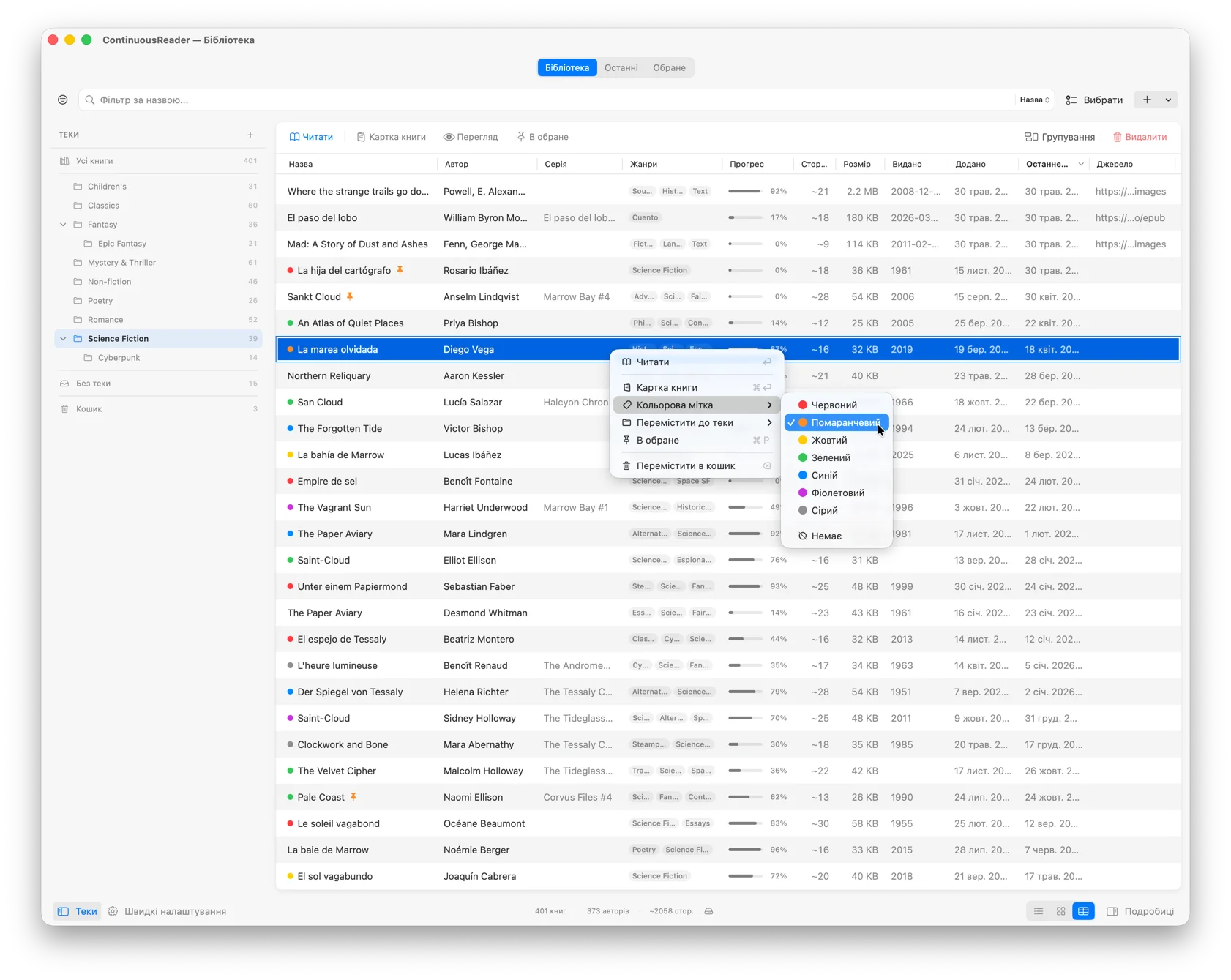Click the filter options icon left of search
The image size is (1231, 980).
pos(63,100)
